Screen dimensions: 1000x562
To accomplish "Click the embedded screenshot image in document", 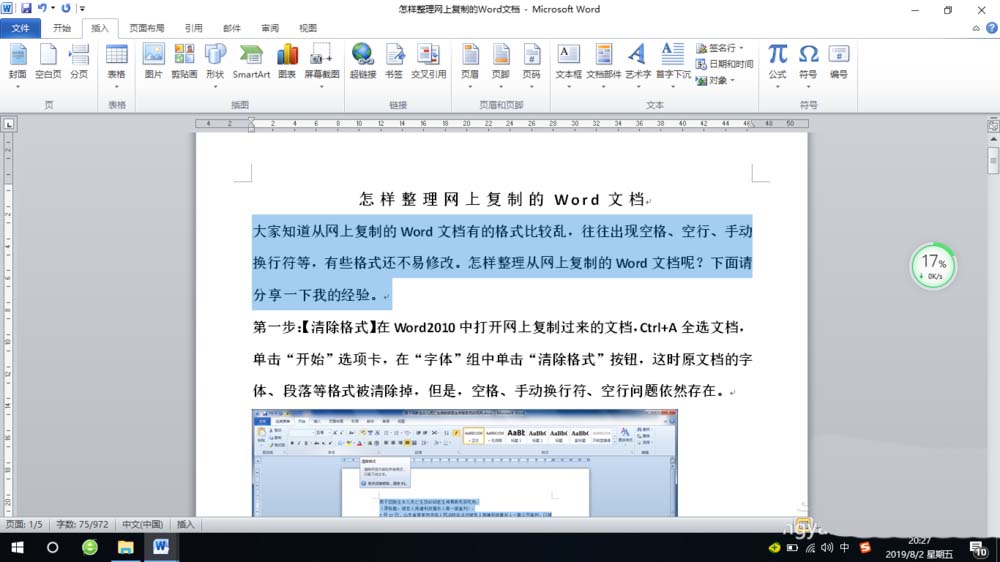I will pyautogui.click(x=465, y=463).
